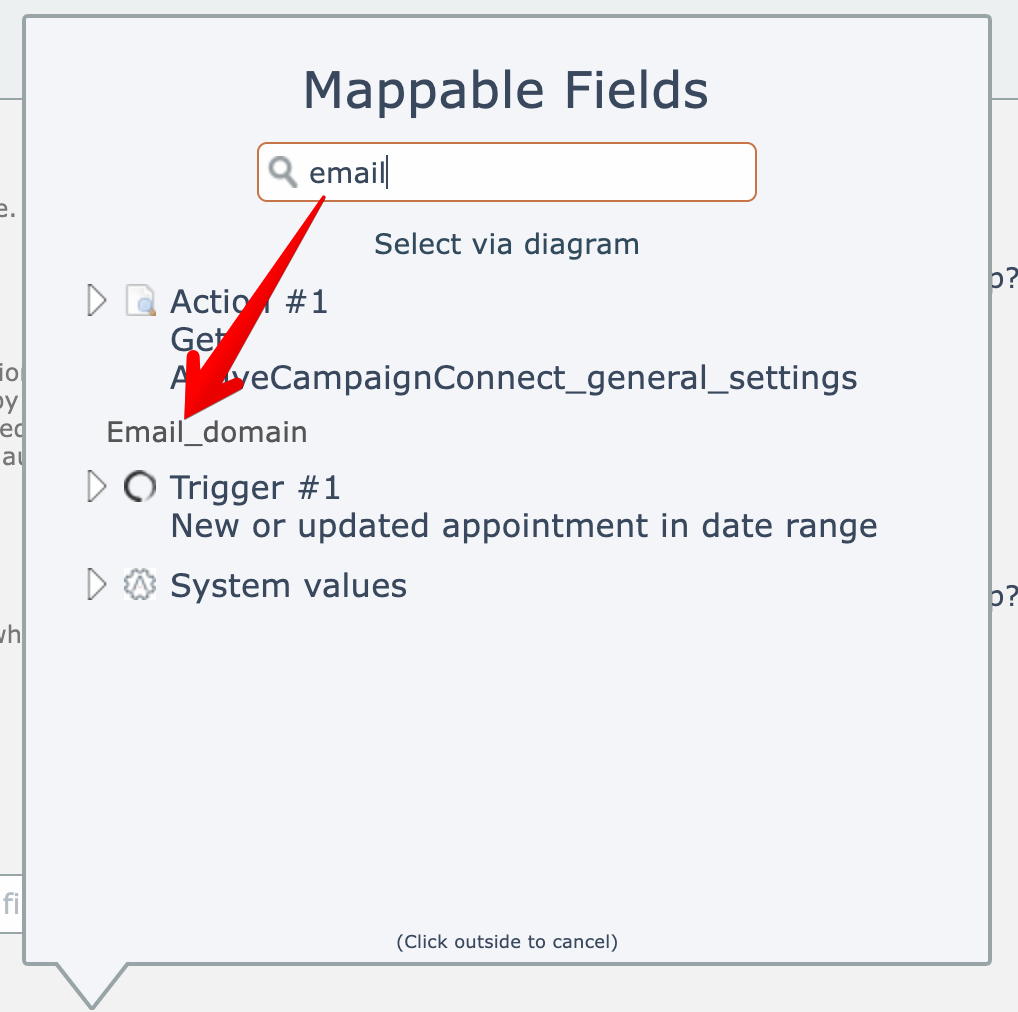Click the Trigger #1 circle icon

point(140,487)
